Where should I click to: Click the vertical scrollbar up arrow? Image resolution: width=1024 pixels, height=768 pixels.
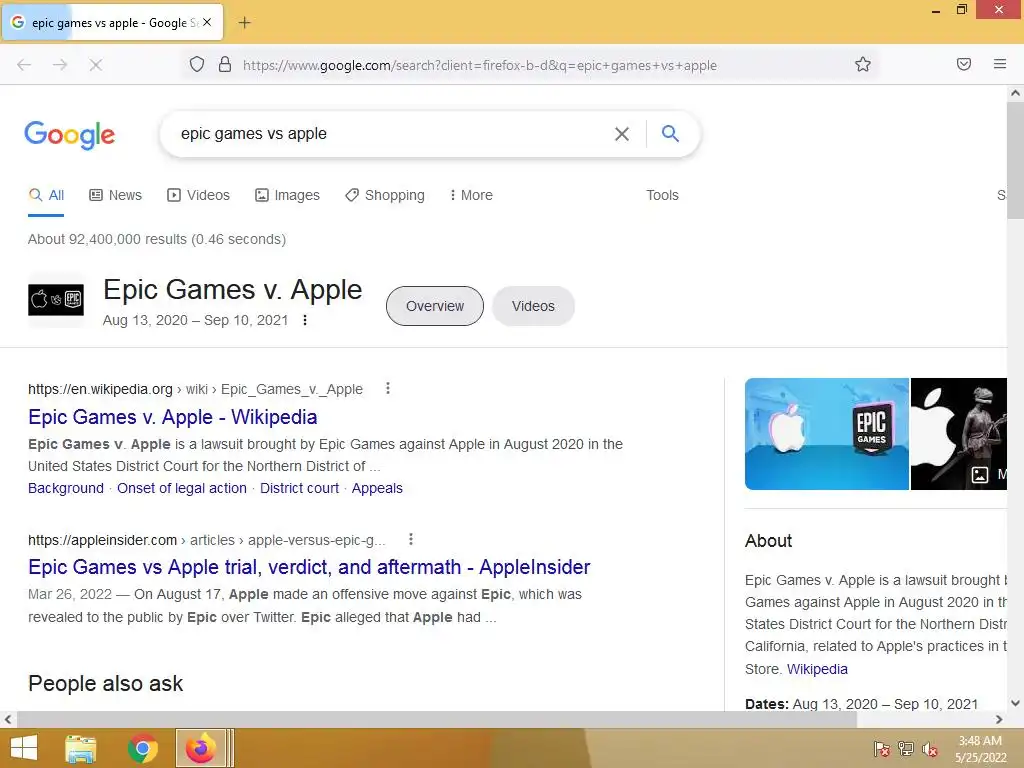[x=1015, y=93]
